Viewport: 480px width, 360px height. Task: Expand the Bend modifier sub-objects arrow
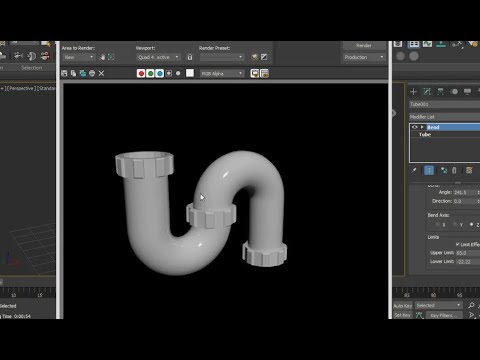(x=422, y=127)
